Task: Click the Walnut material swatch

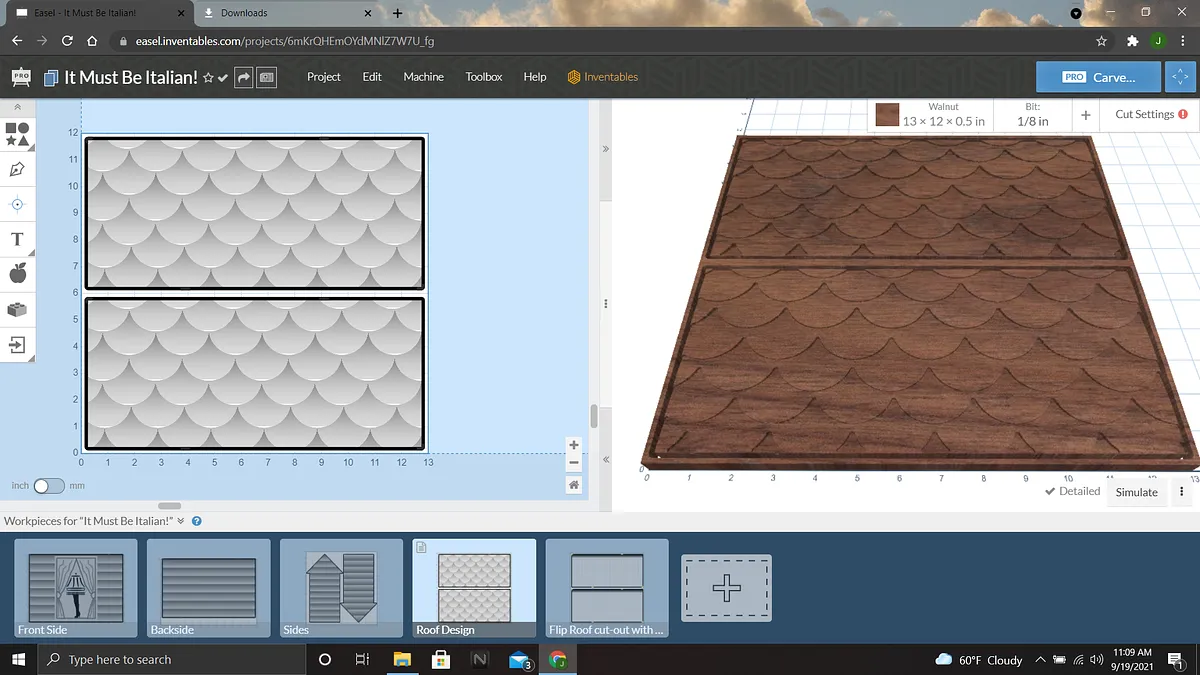Action: (x=887, y=115)
